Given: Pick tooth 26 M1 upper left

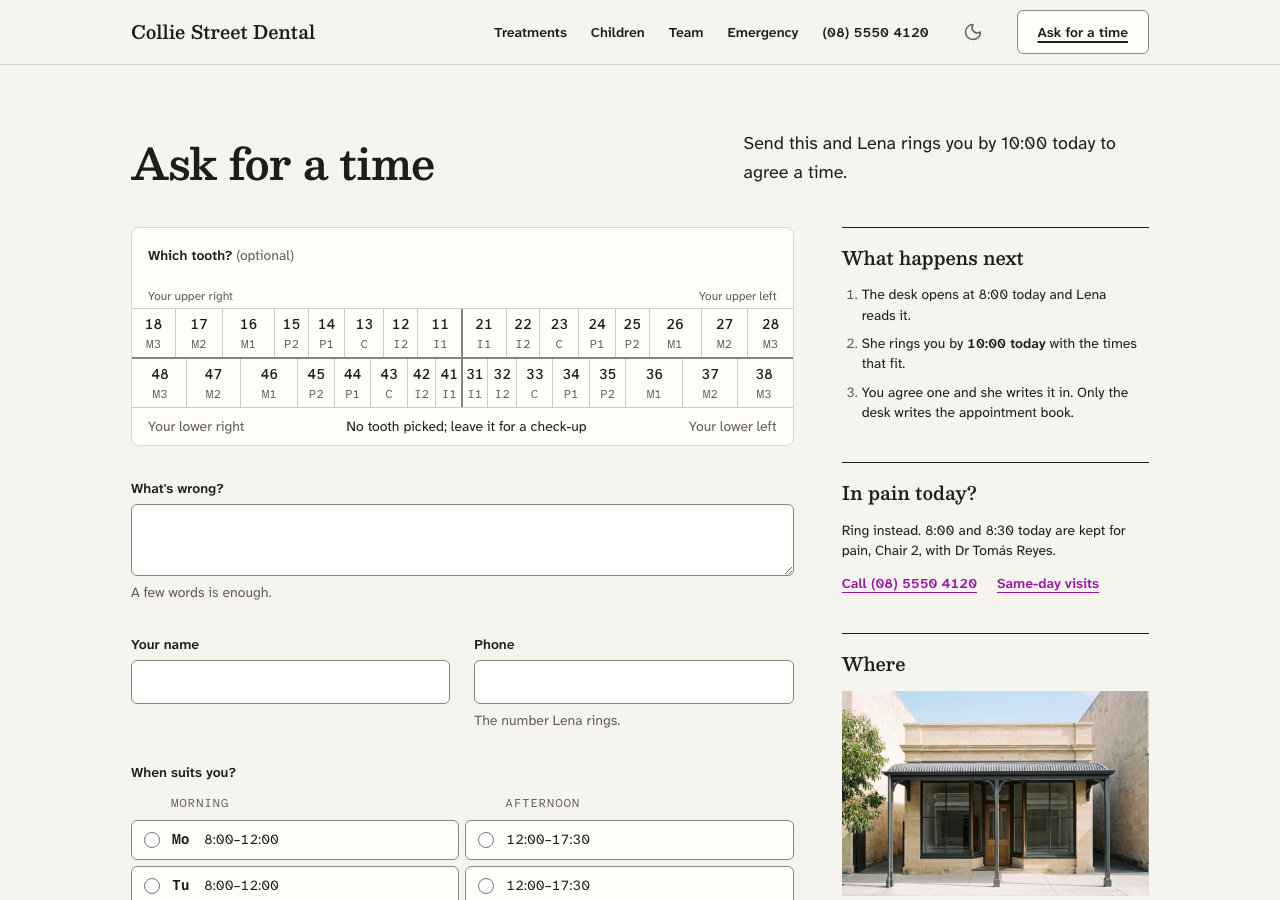Looking at the screenshot, I should [675, 333].
